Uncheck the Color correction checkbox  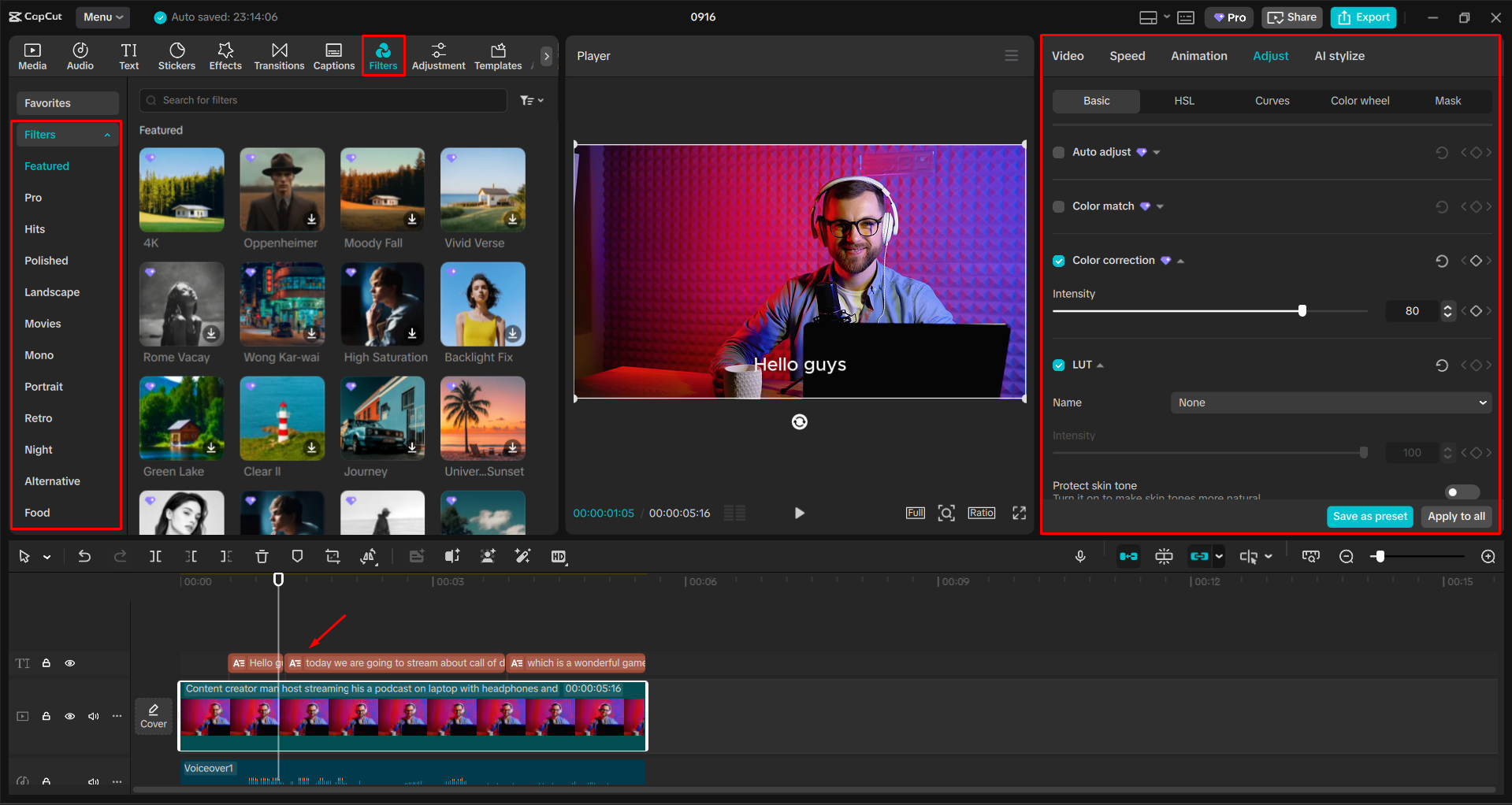(1058, 260)
